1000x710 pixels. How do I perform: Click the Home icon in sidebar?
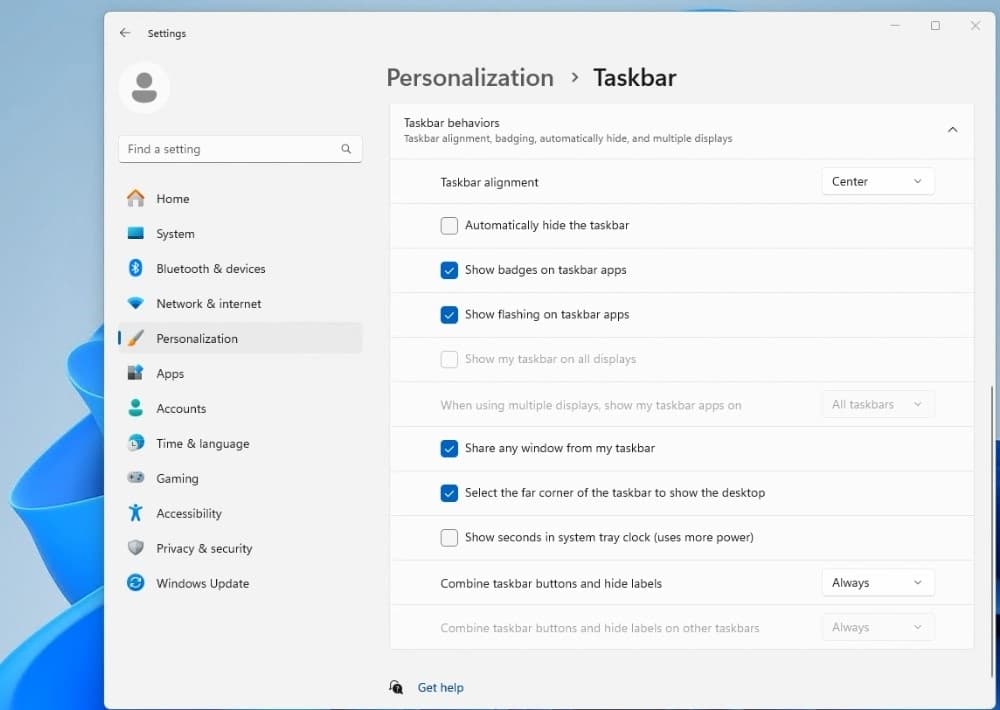[136, 199]
